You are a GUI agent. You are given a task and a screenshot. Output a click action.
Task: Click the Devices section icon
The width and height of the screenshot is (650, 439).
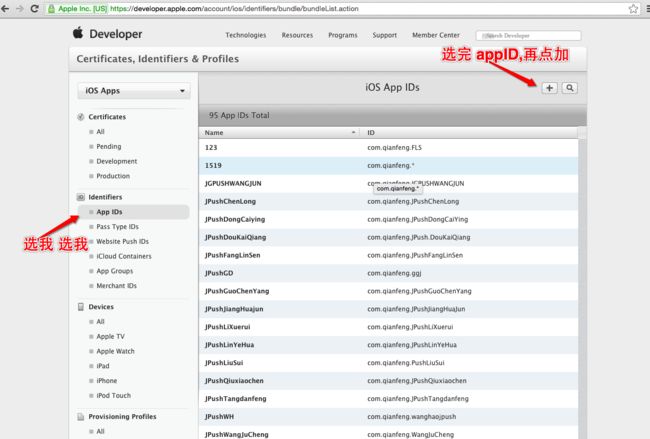click(81, 307)
